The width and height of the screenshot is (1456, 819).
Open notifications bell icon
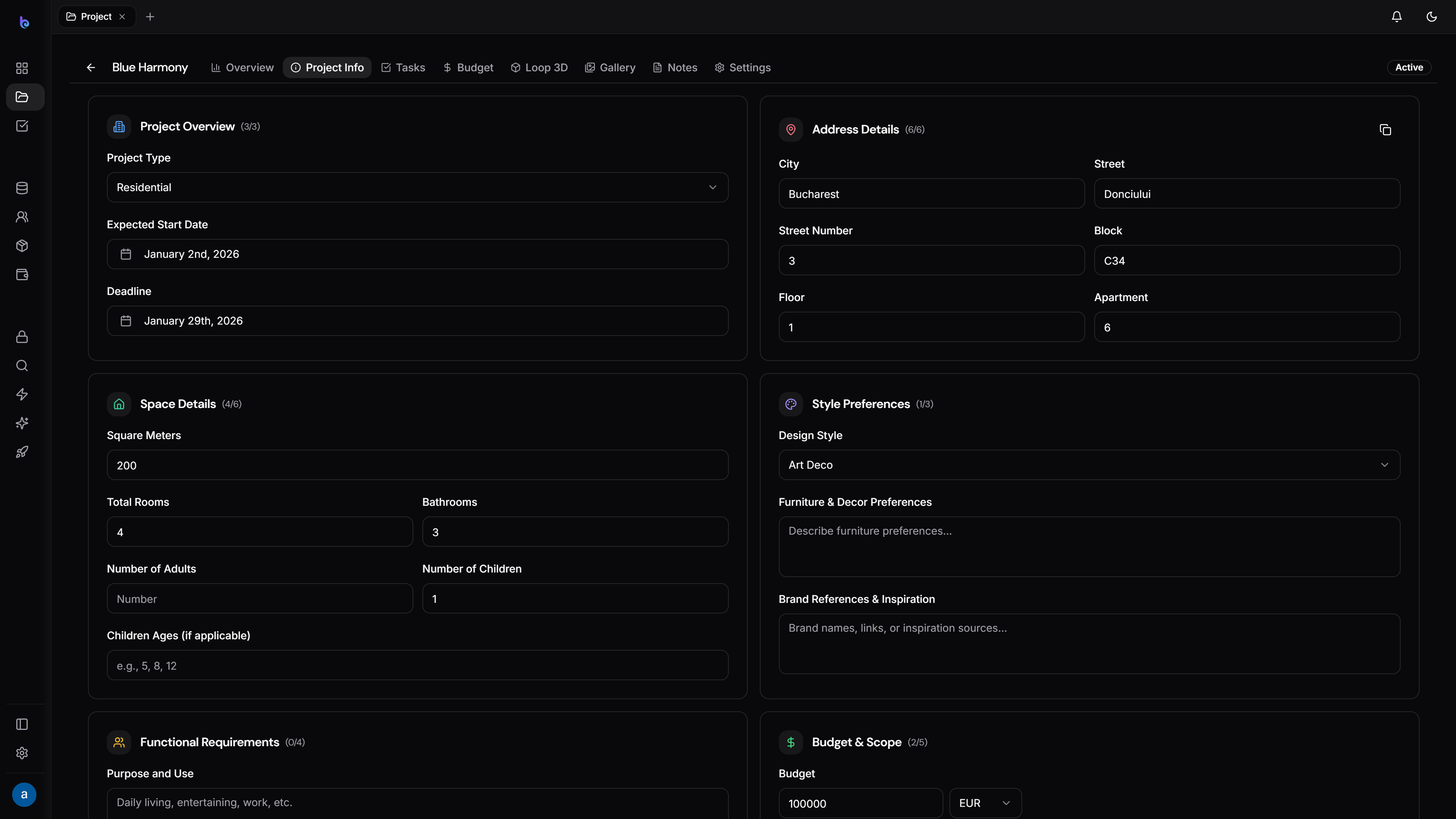(x=1396, y=16)
